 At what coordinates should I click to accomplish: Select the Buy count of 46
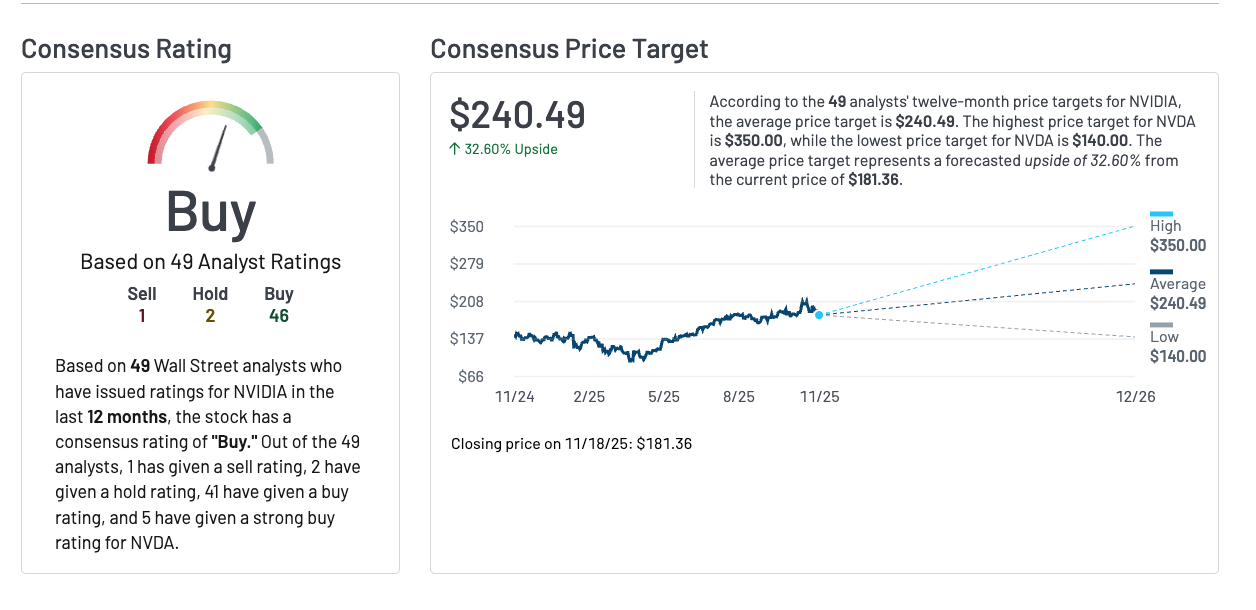tap(279, 316)
